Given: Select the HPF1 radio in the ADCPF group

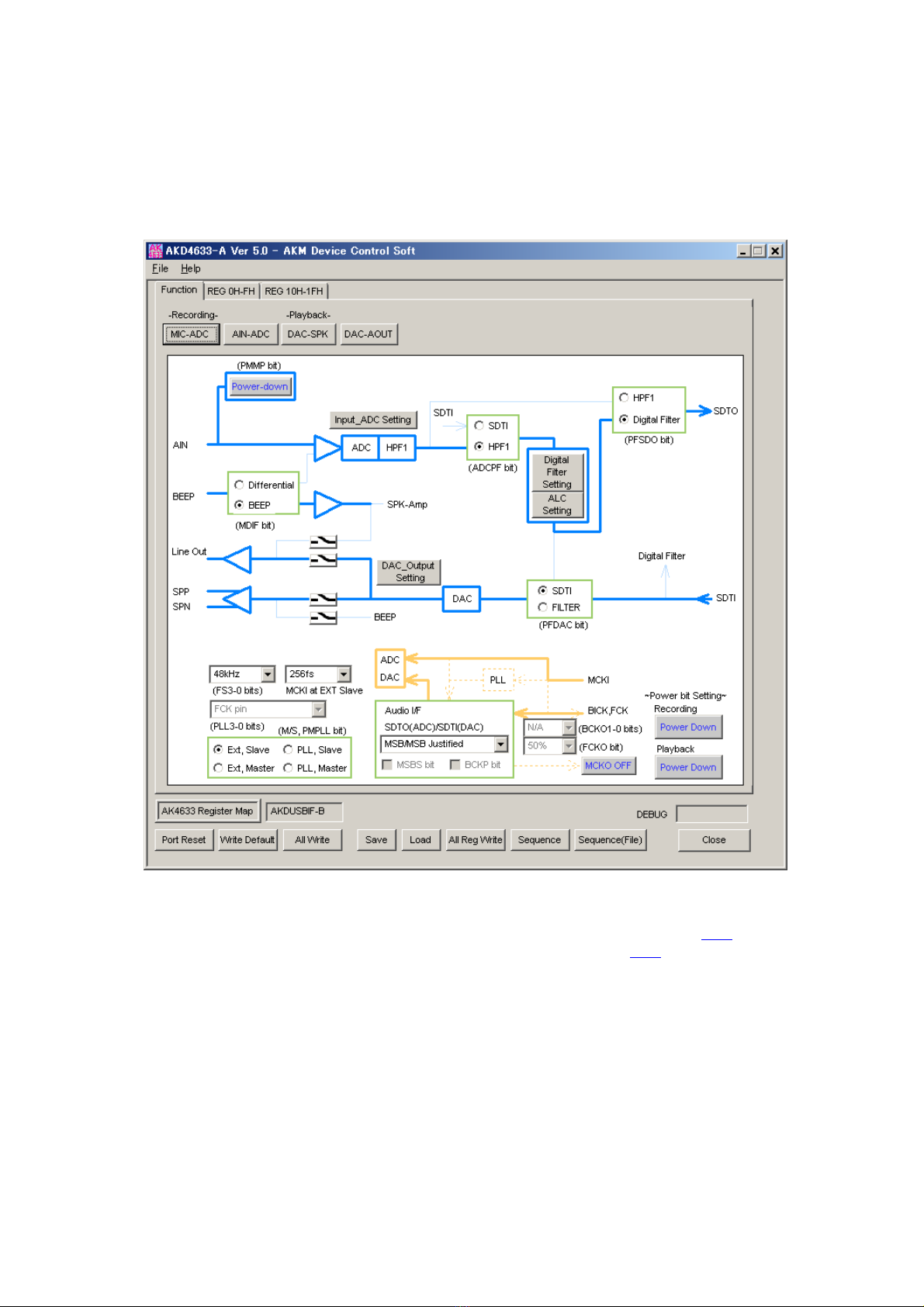Looking at the screenshot, I should [x=479, y=447].
